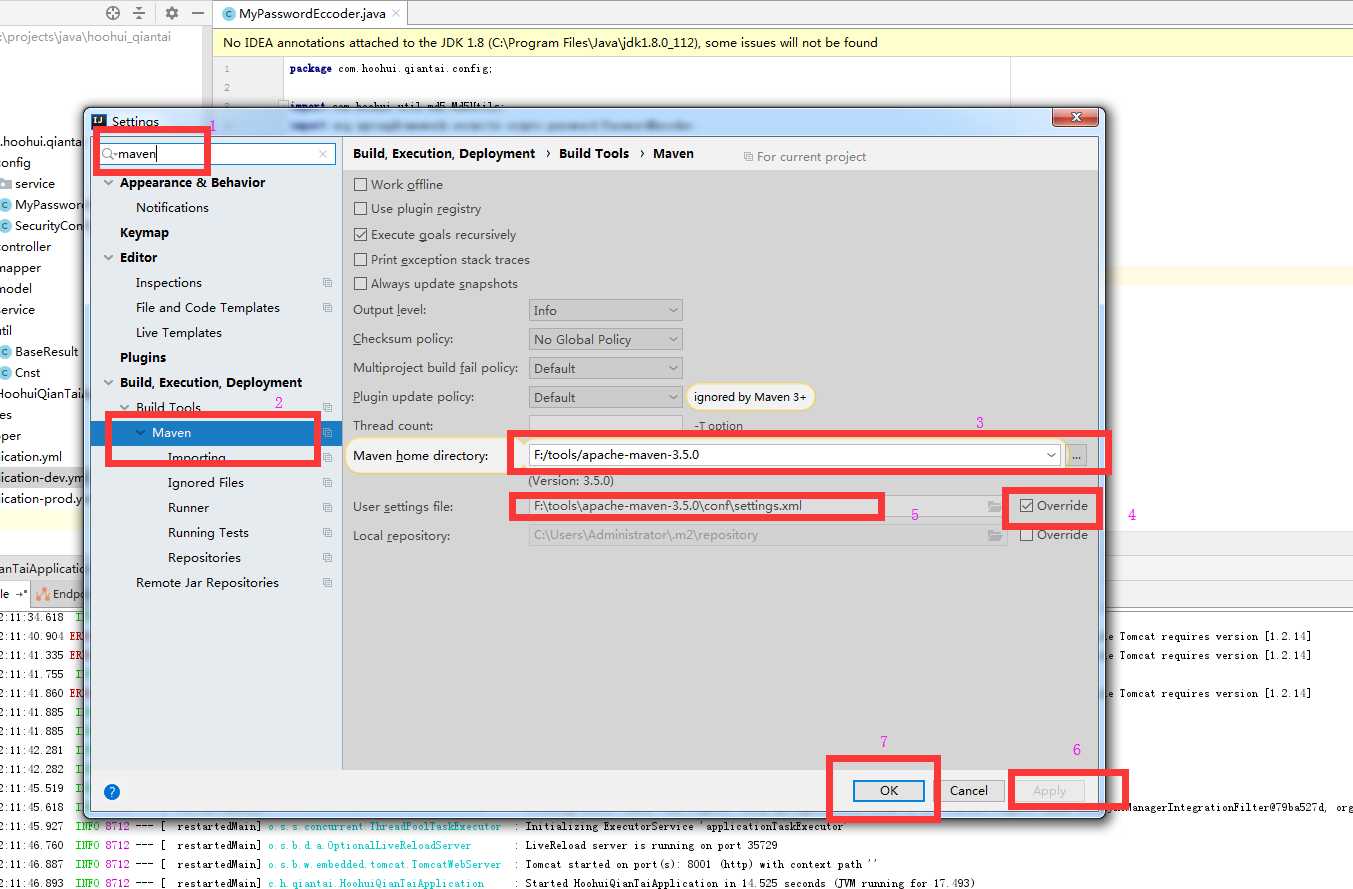Image resolution: width=1353 pixels, height=889 pixels.
Task: Click Build Tools in the breadcrumb
Action: tap(594, 154)
